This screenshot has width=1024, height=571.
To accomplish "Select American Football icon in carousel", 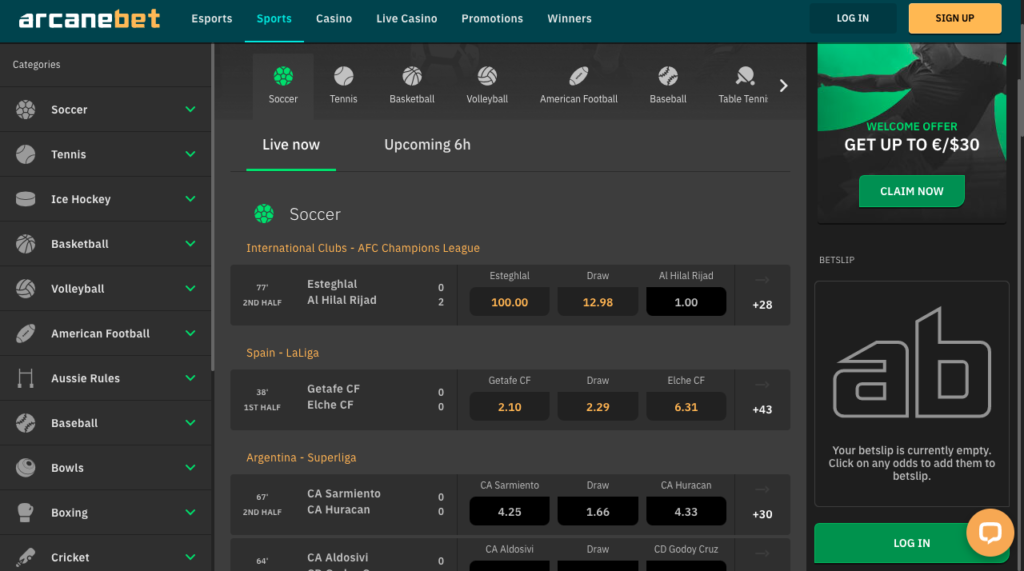I will pos(579,76).
